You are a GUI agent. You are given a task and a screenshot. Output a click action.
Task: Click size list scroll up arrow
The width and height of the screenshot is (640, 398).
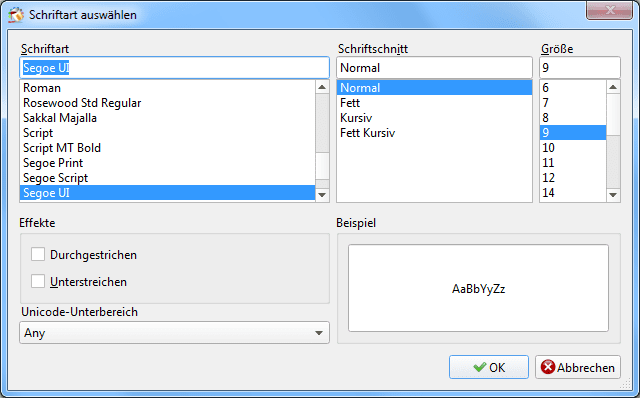click(x=613, y=87)
